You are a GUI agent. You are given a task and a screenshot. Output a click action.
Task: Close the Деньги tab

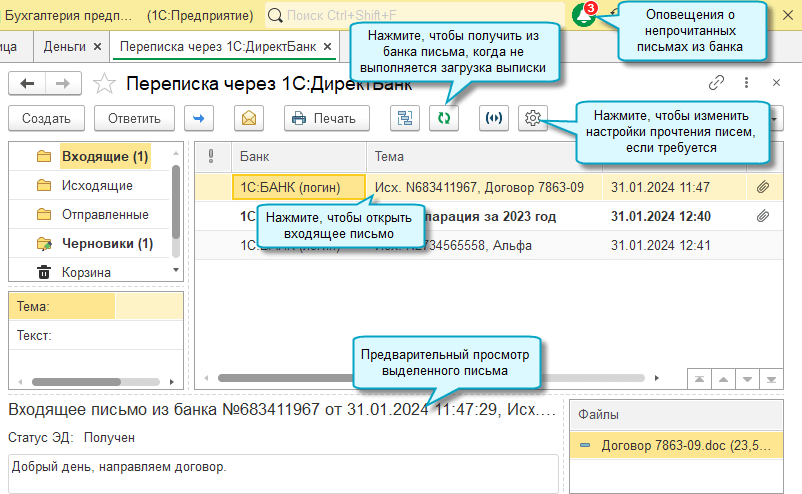pyautogui.click(x=97, y=47)
